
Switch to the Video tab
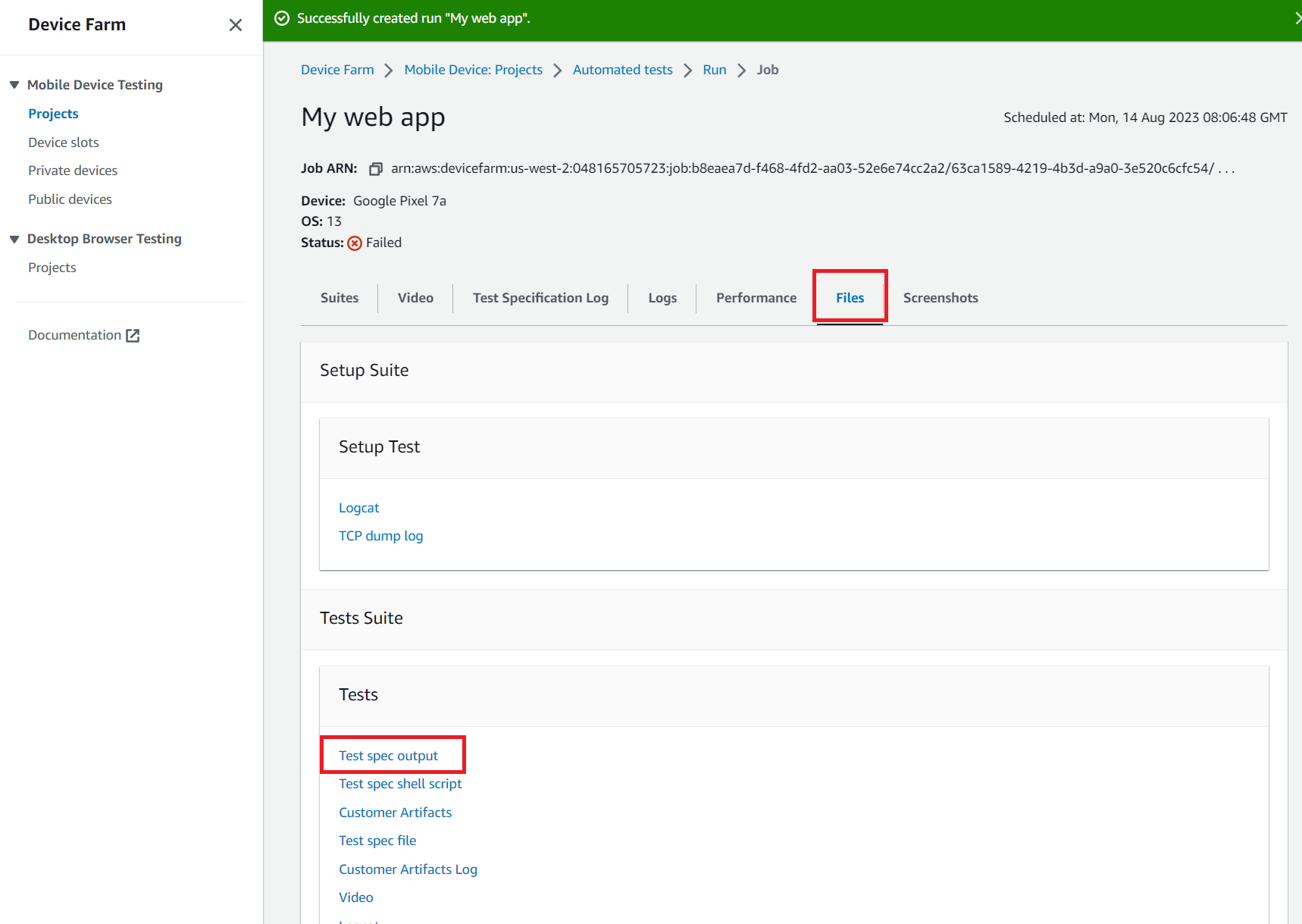tap(415, 298)
